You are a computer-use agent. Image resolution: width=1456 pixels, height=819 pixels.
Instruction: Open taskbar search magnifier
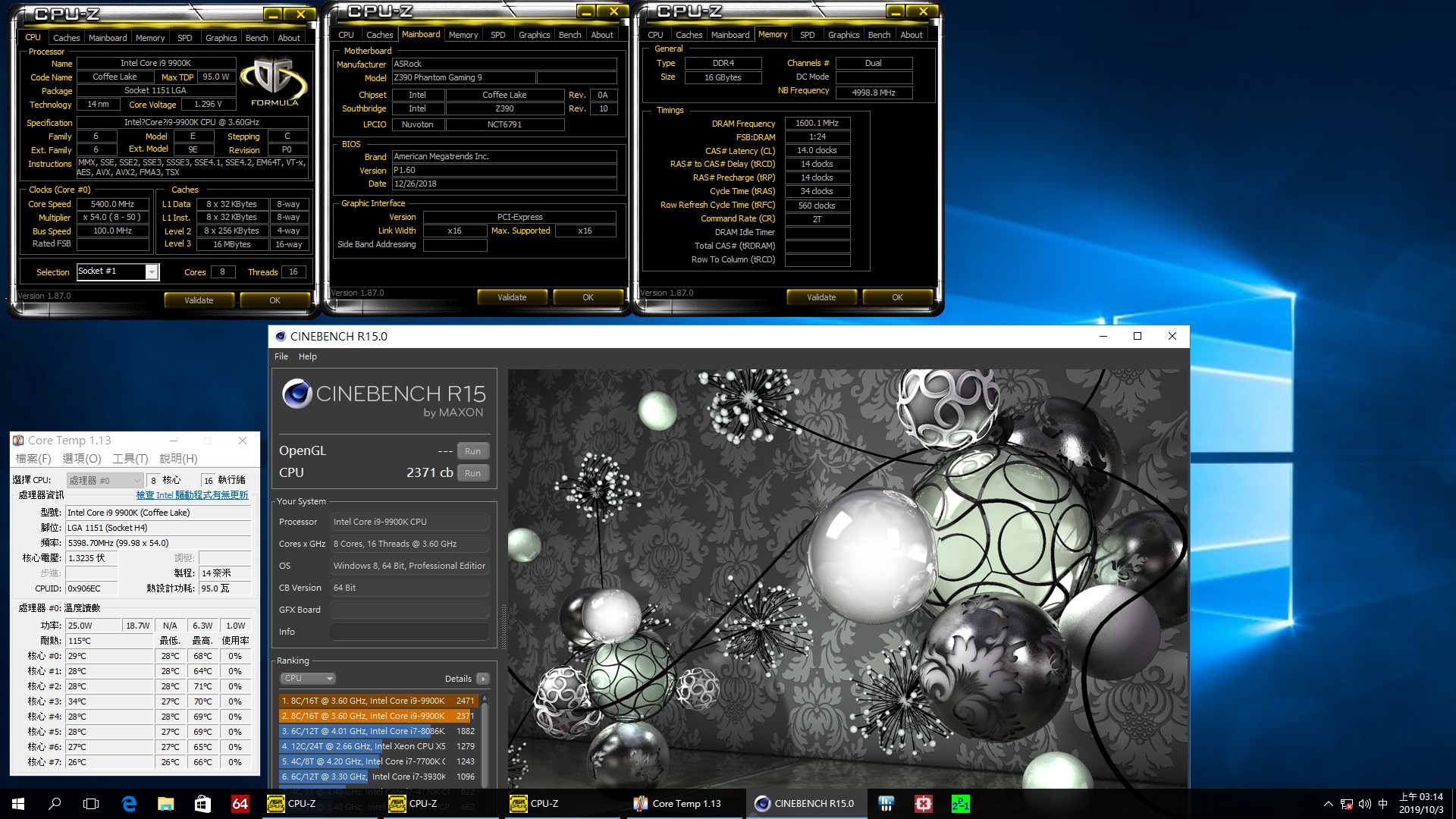pos(55,804)
